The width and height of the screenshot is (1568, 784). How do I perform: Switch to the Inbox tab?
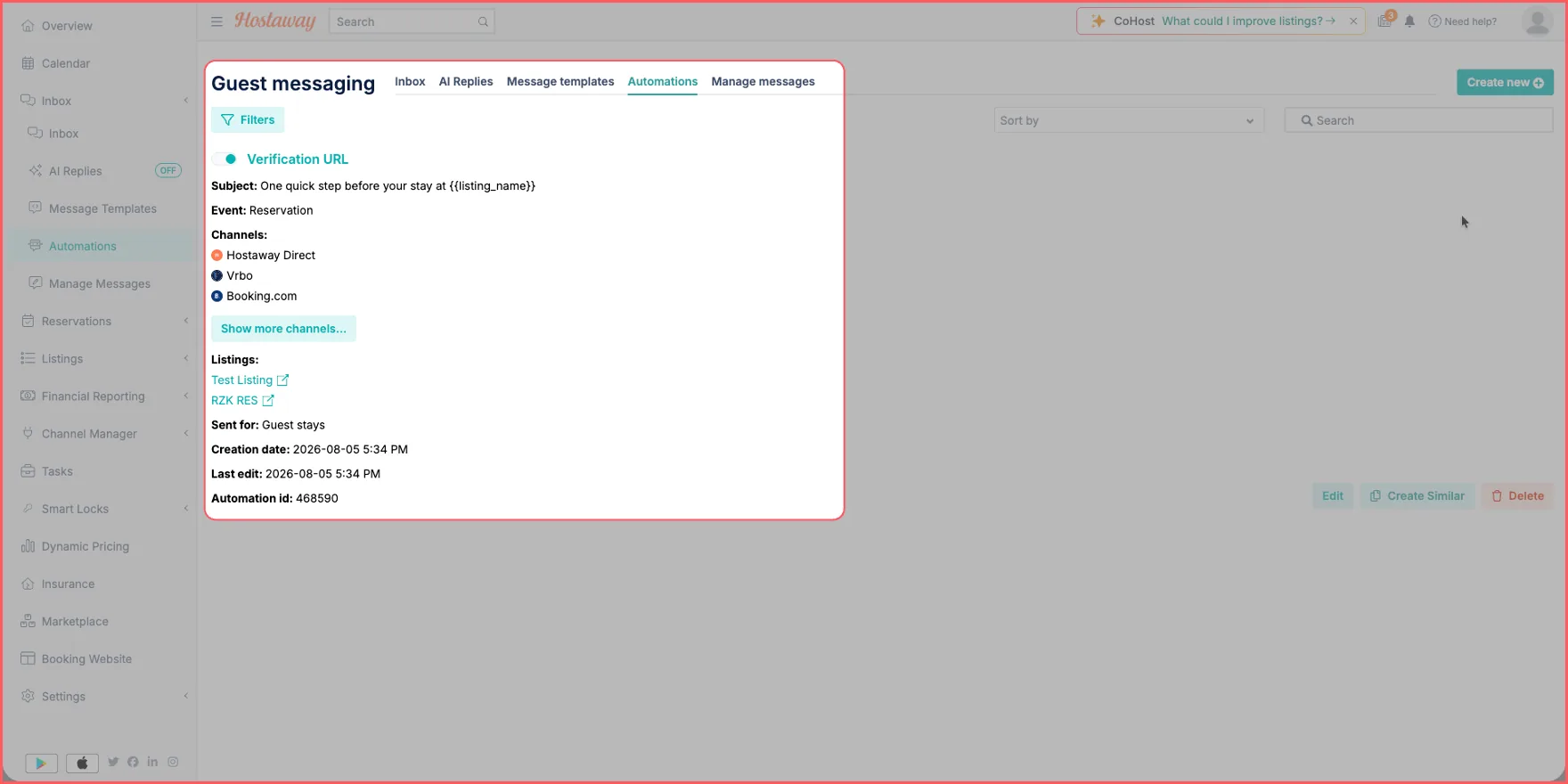pyautogui.click(x=410, y=81)
